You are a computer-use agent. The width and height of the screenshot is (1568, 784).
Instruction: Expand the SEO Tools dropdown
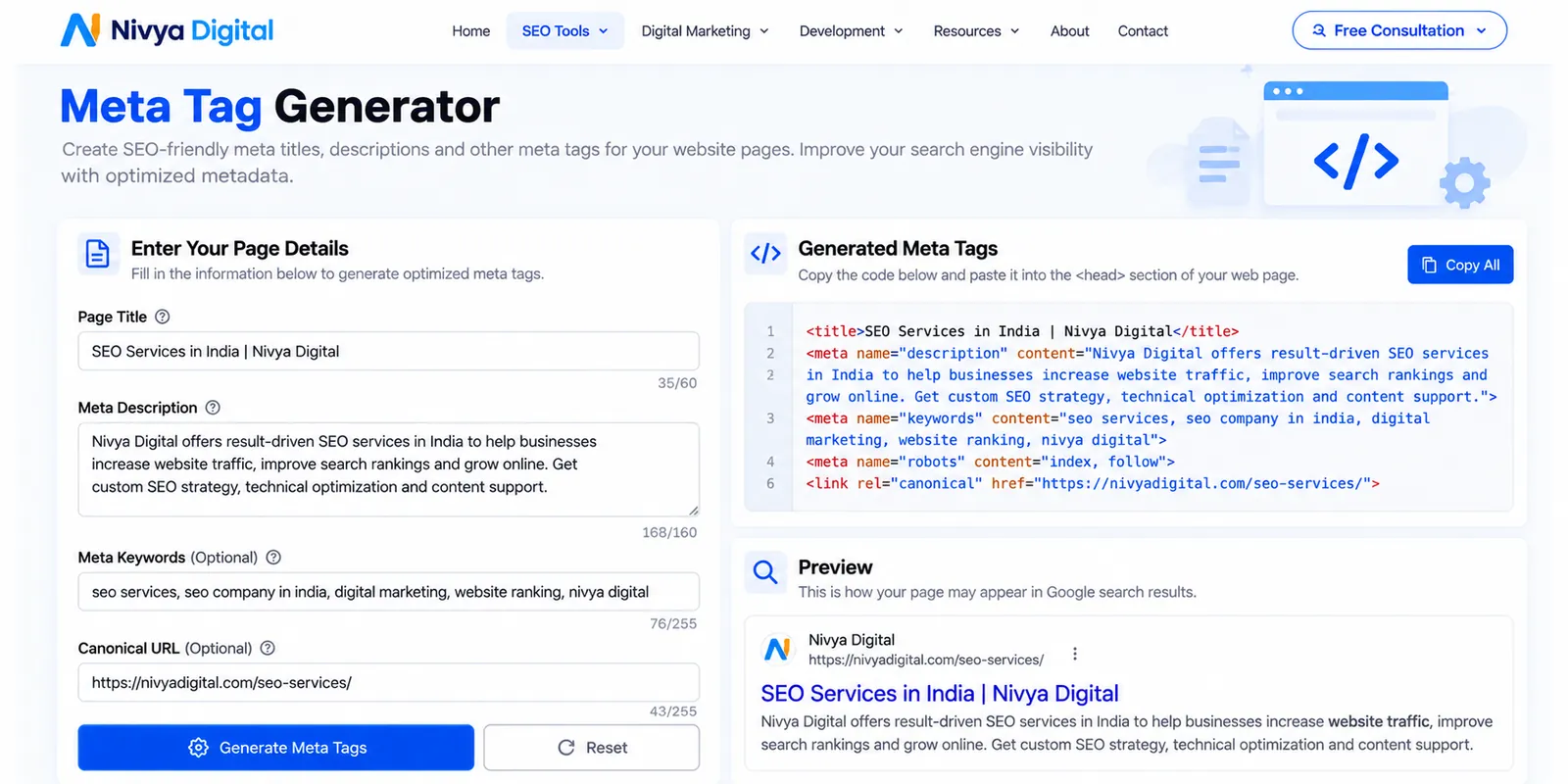click(x=565, y=31)
